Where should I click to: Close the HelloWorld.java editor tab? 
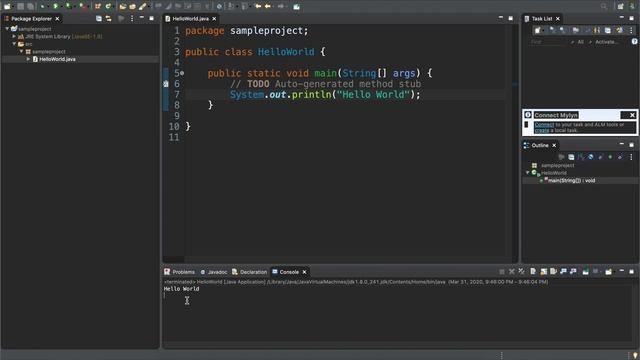214,19
